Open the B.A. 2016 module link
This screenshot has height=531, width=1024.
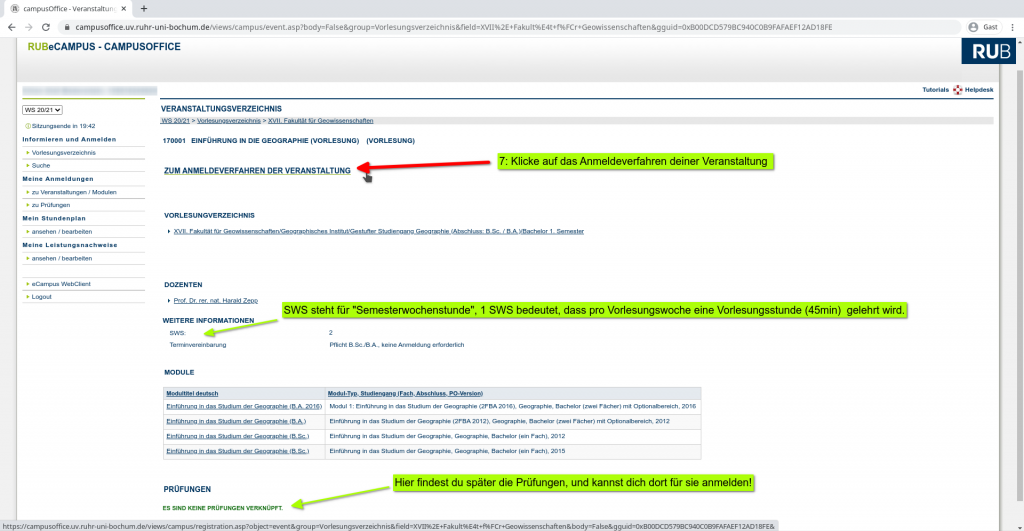point(243,406)
